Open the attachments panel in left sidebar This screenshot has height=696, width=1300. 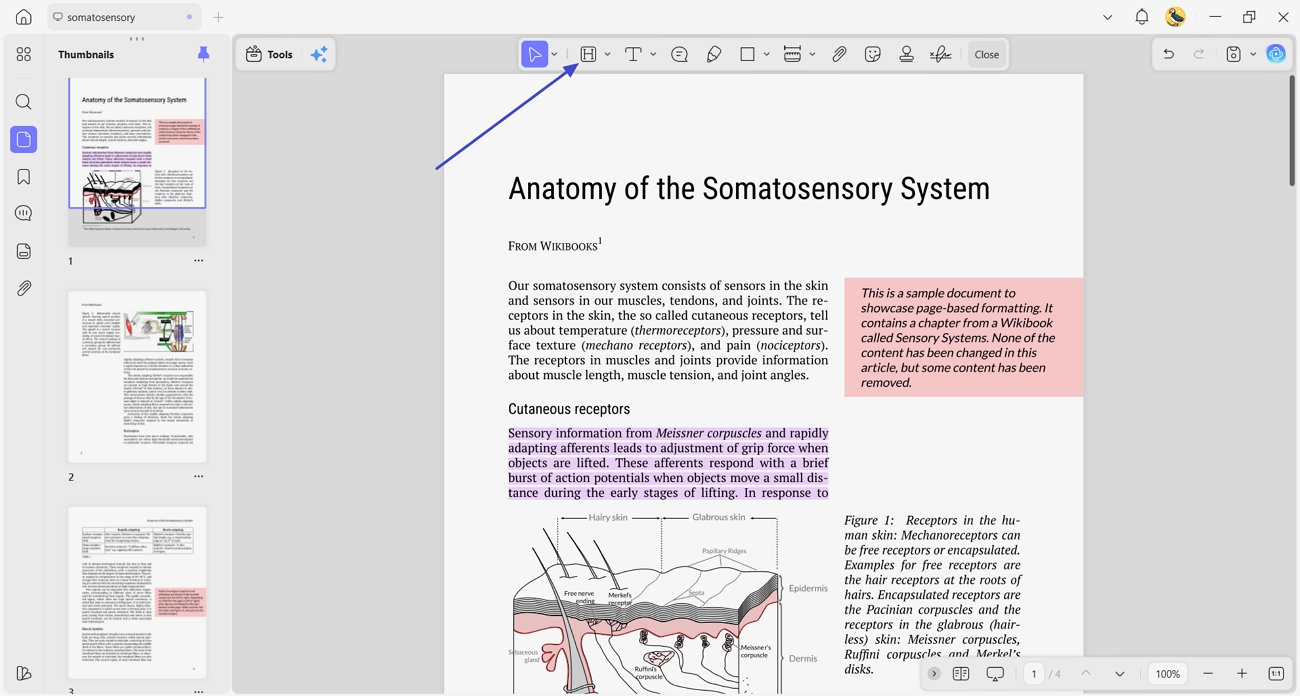coord(24,288)
